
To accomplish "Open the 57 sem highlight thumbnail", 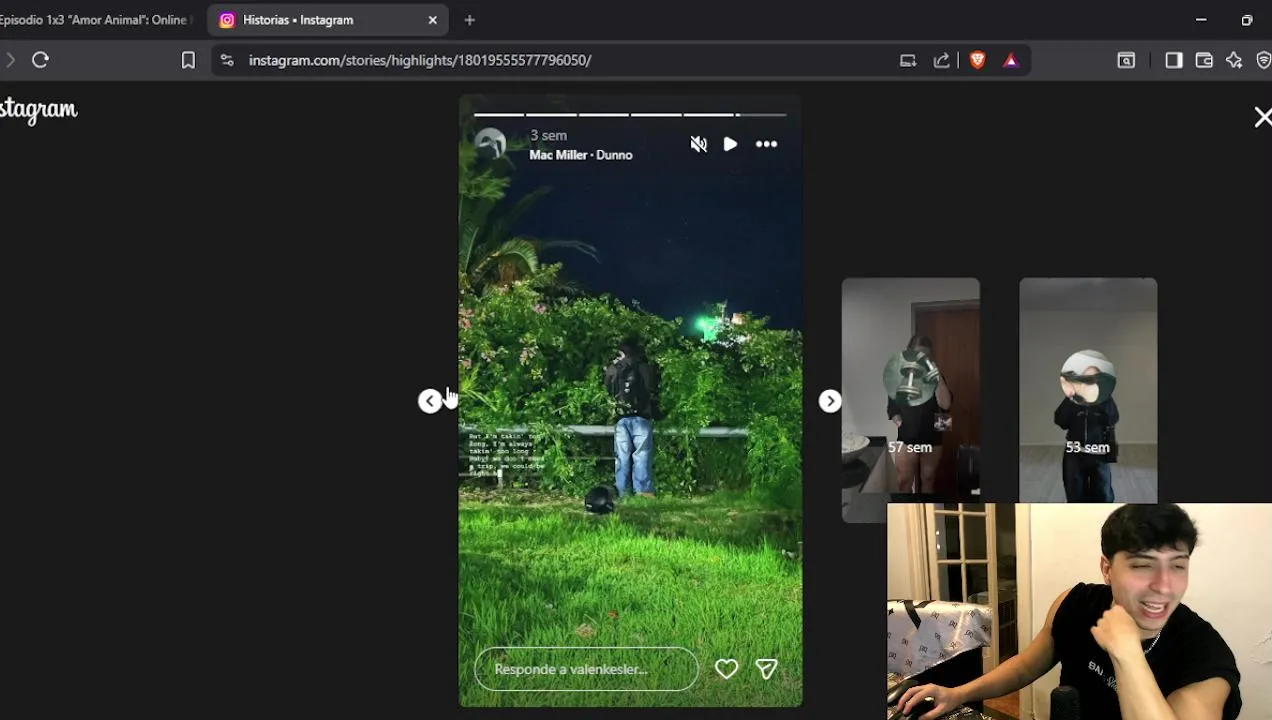I will tap(910, 400).
